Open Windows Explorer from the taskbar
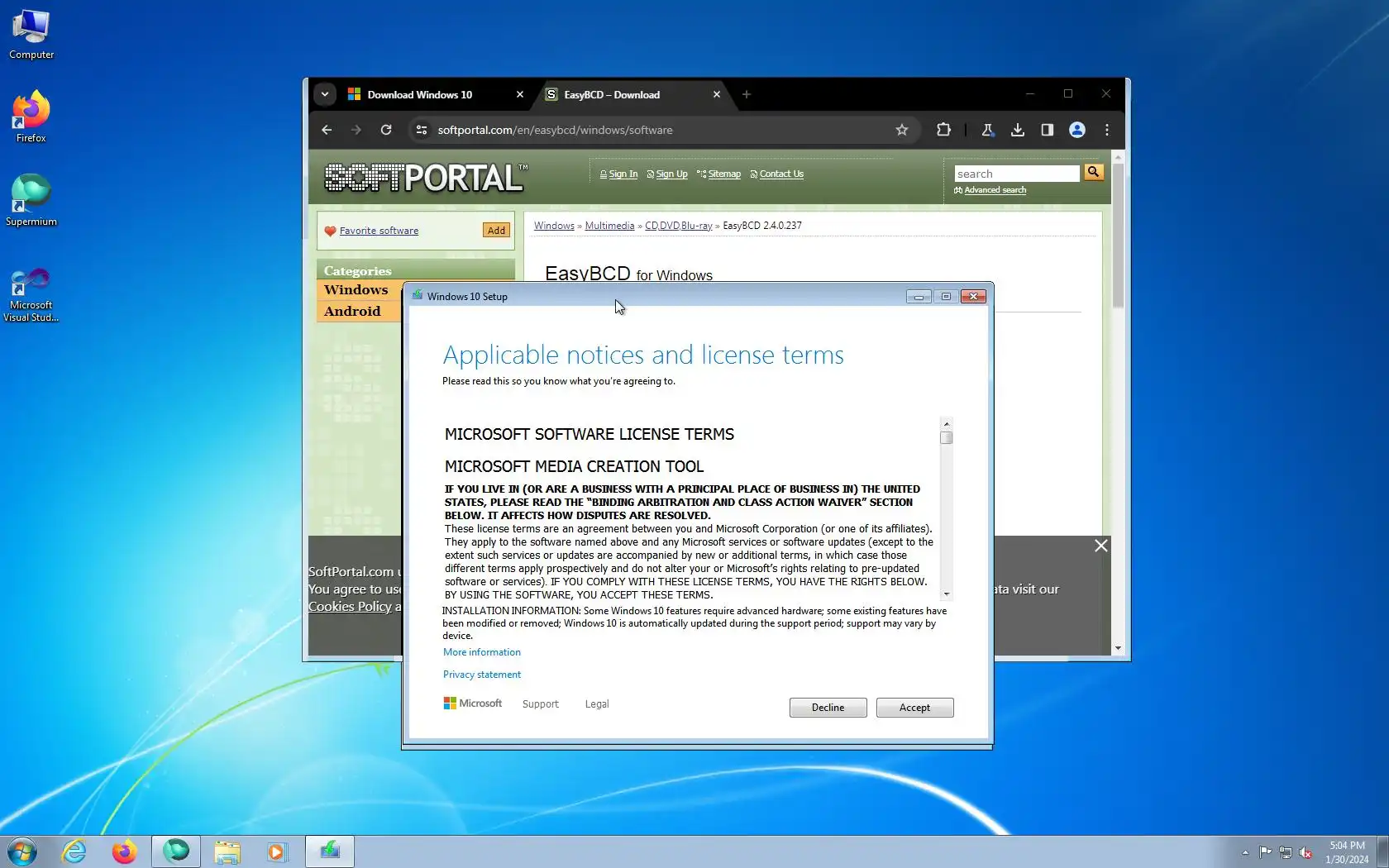Viewport: 1389px width, 868px height. 227,851
